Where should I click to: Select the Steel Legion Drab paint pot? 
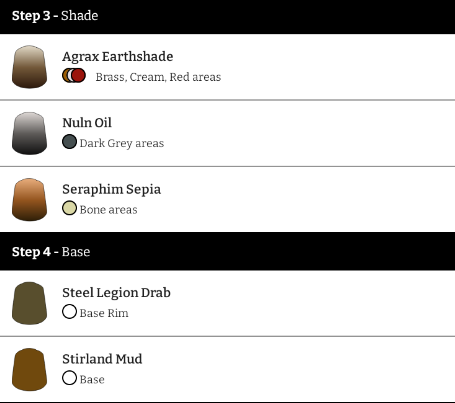(x=29, y=303)
